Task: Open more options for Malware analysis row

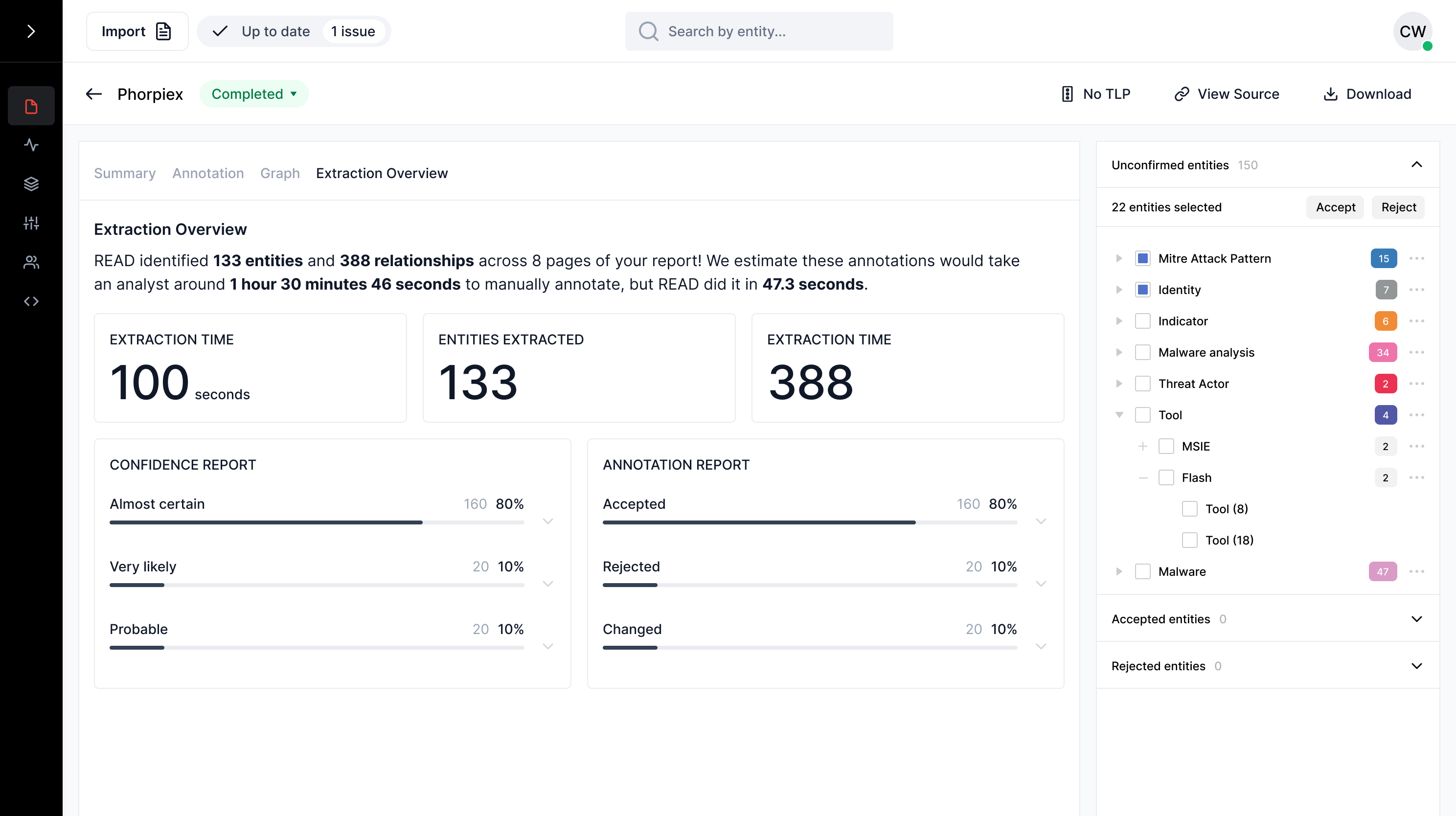Action: point(1416,352)
